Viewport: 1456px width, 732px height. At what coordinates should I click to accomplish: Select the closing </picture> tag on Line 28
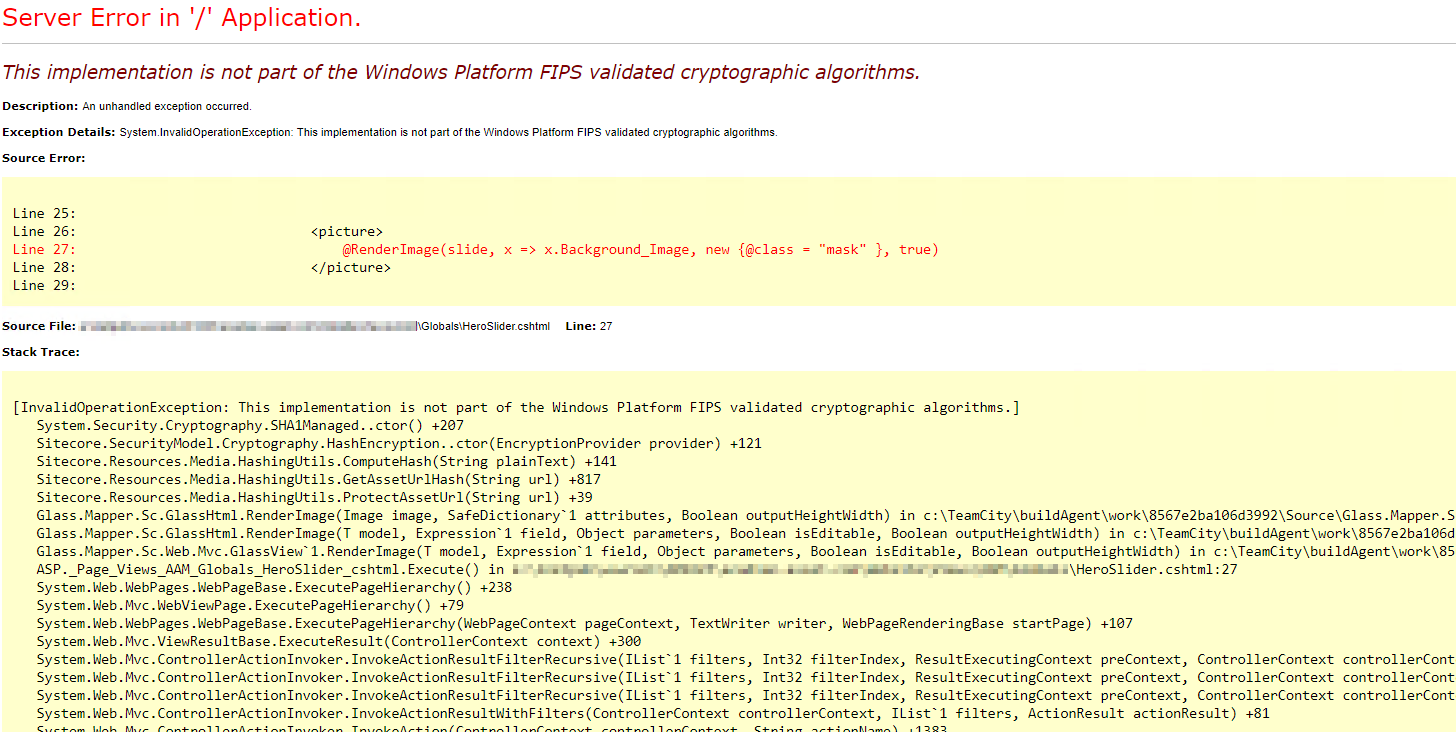click(351, 267)
